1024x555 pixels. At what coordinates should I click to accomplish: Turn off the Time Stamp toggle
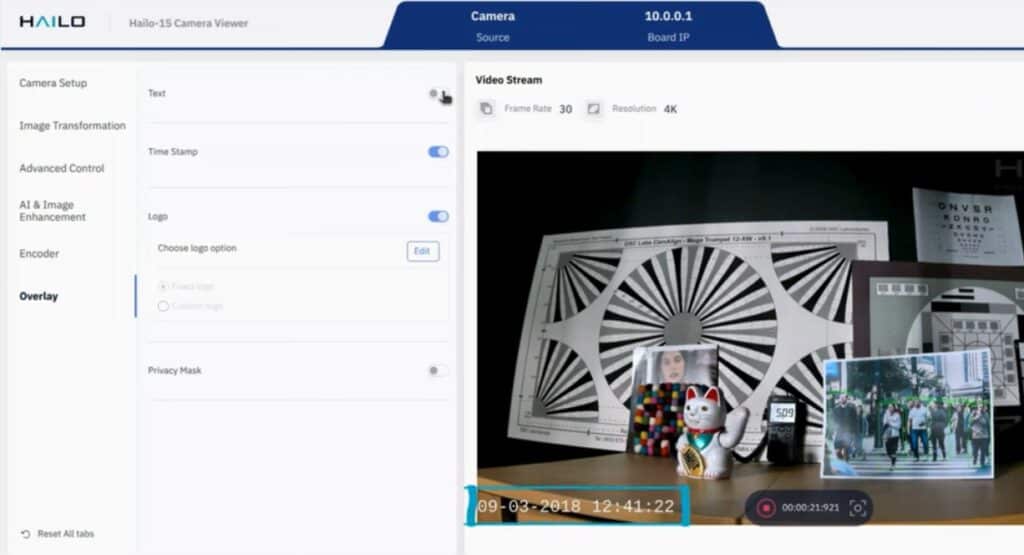tap(438, 152)
